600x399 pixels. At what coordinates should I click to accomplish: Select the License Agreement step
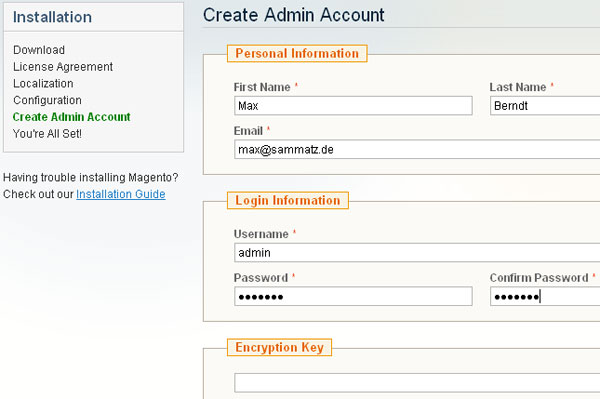[63, 67]
